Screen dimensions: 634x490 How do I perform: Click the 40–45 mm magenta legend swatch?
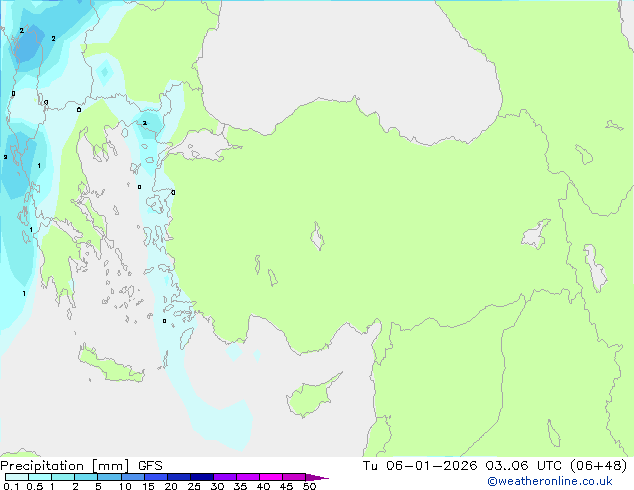click(271, 477)
